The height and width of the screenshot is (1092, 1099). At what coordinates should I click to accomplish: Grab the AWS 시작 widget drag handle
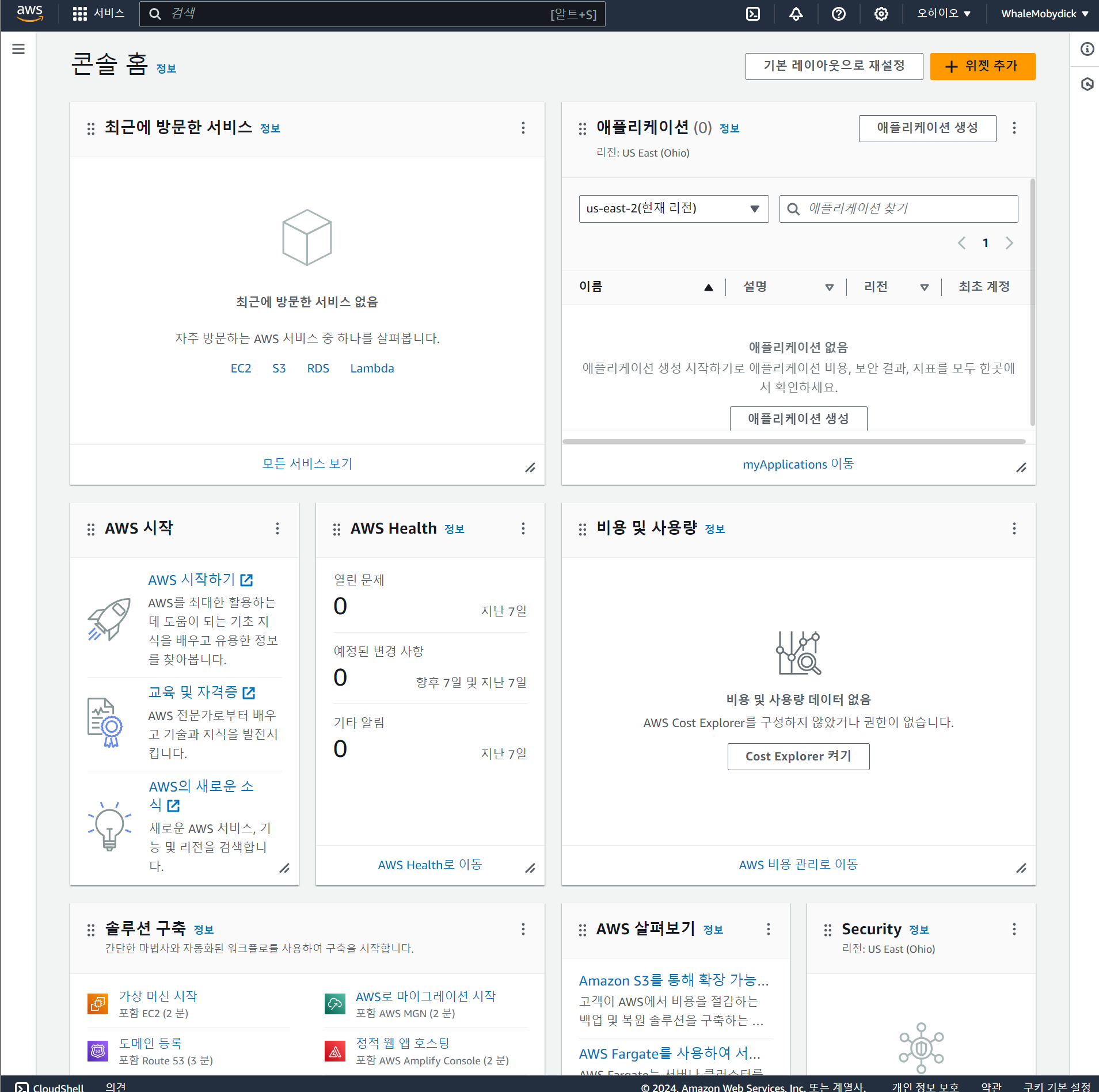91,529
